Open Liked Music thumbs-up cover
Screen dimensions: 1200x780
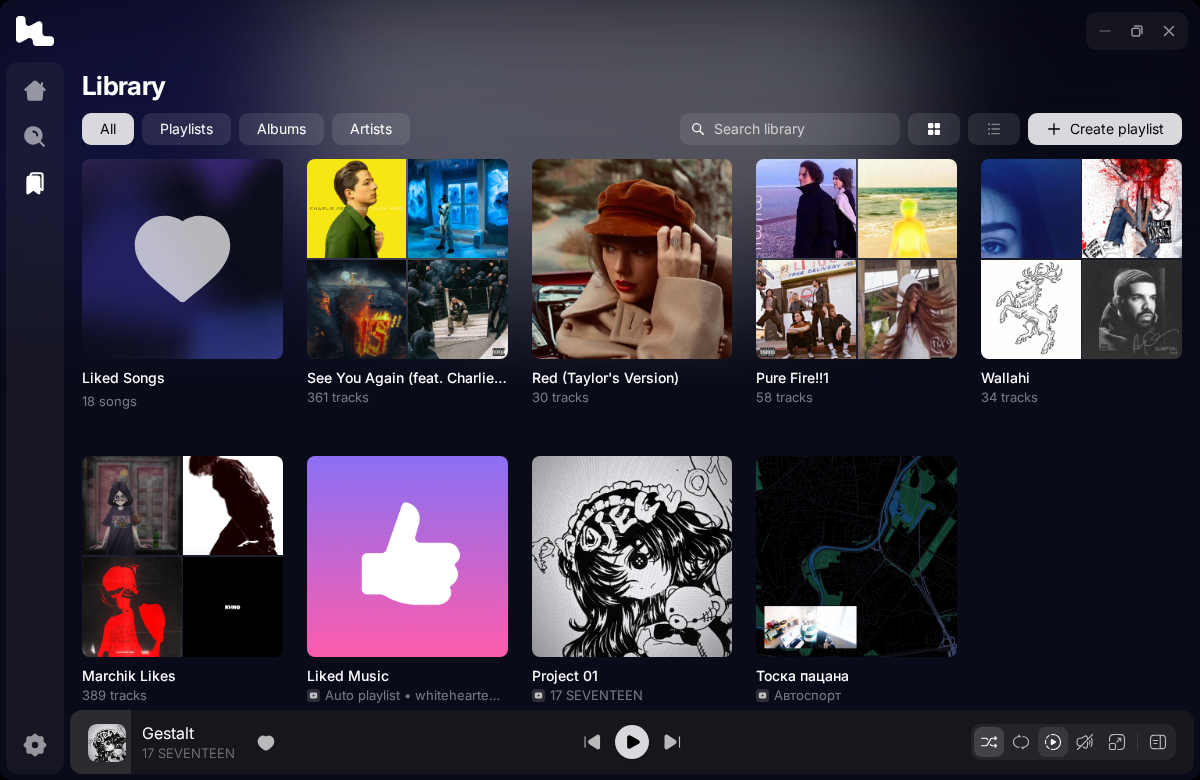pyautogui.click(x=407, y=556)
